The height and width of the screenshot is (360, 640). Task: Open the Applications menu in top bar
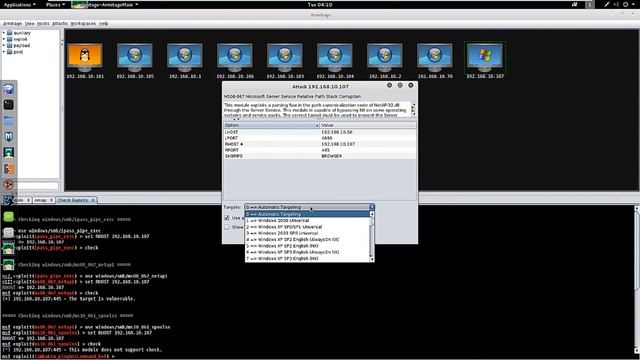click(19, 4)
